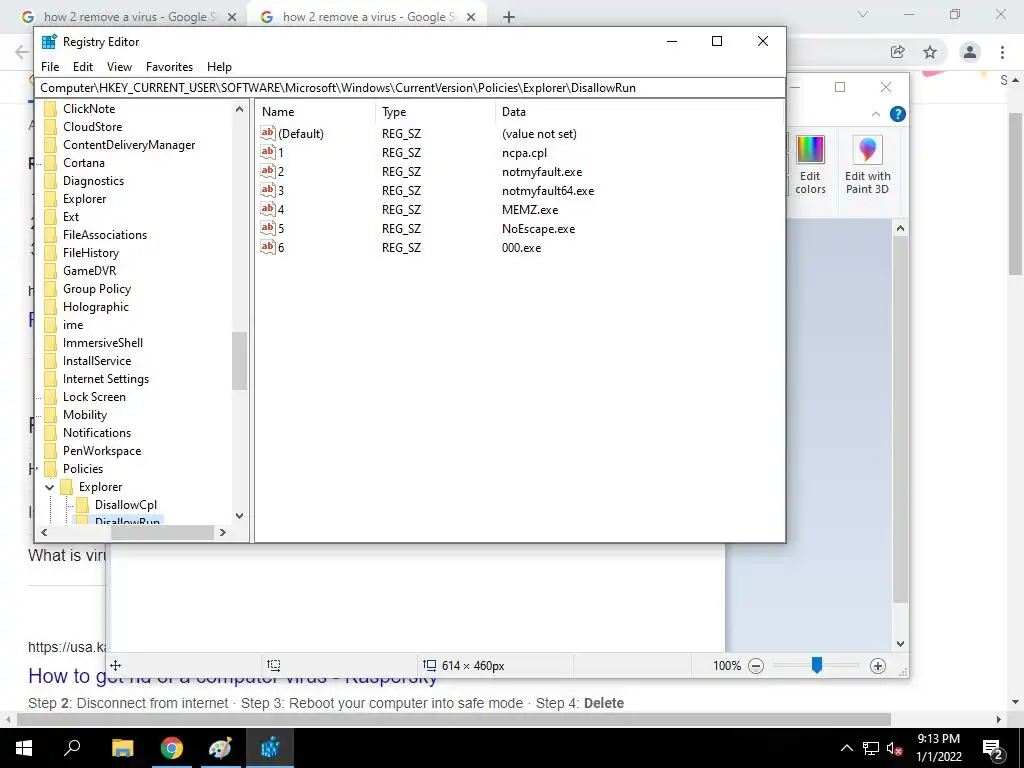Click the string icon of value 4
Viewport: 1024px width, 768px height.
(268, 209)
